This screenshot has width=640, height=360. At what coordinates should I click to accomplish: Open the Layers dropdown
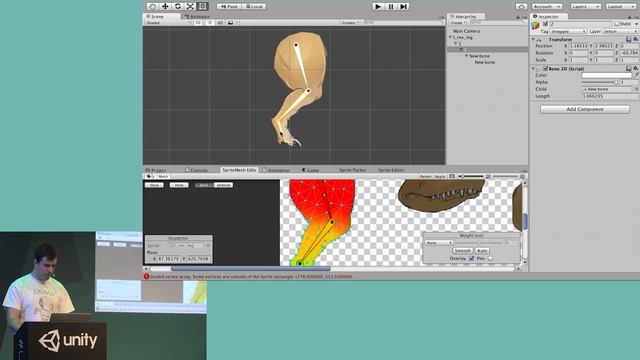[x=585, y=7]
